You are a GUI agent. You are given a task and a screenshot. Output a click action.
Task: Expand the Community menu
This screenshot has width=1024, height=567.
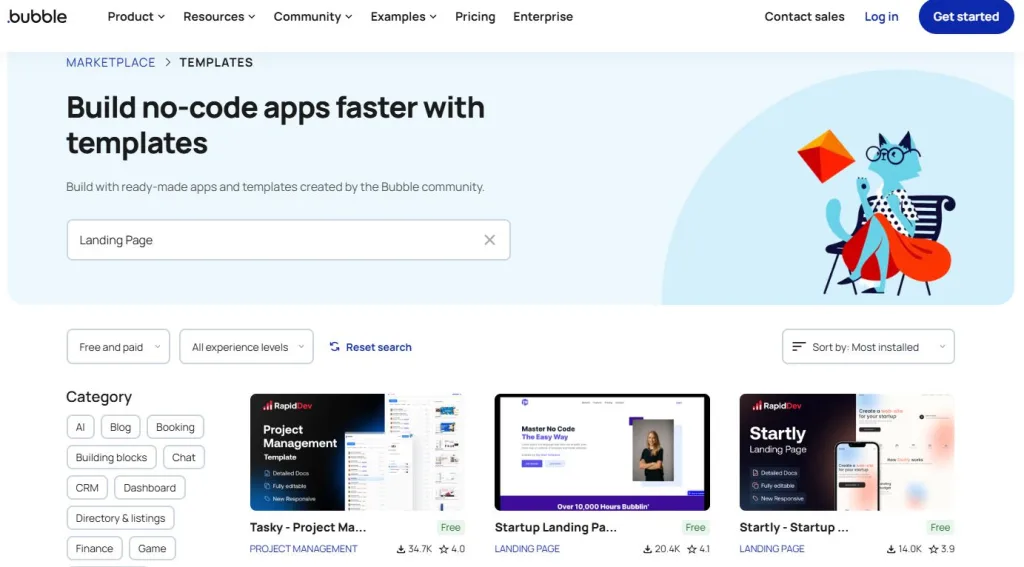(313, 16)
